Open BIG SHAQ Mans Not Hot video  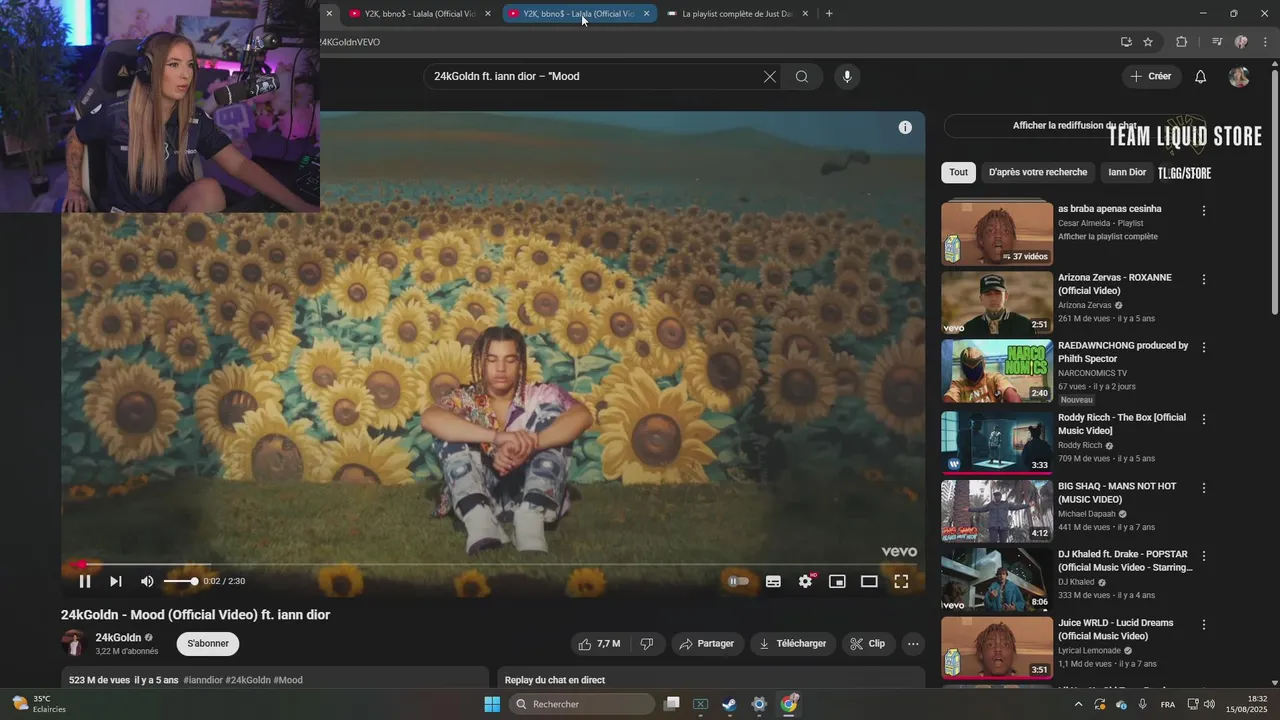point(997,510)
